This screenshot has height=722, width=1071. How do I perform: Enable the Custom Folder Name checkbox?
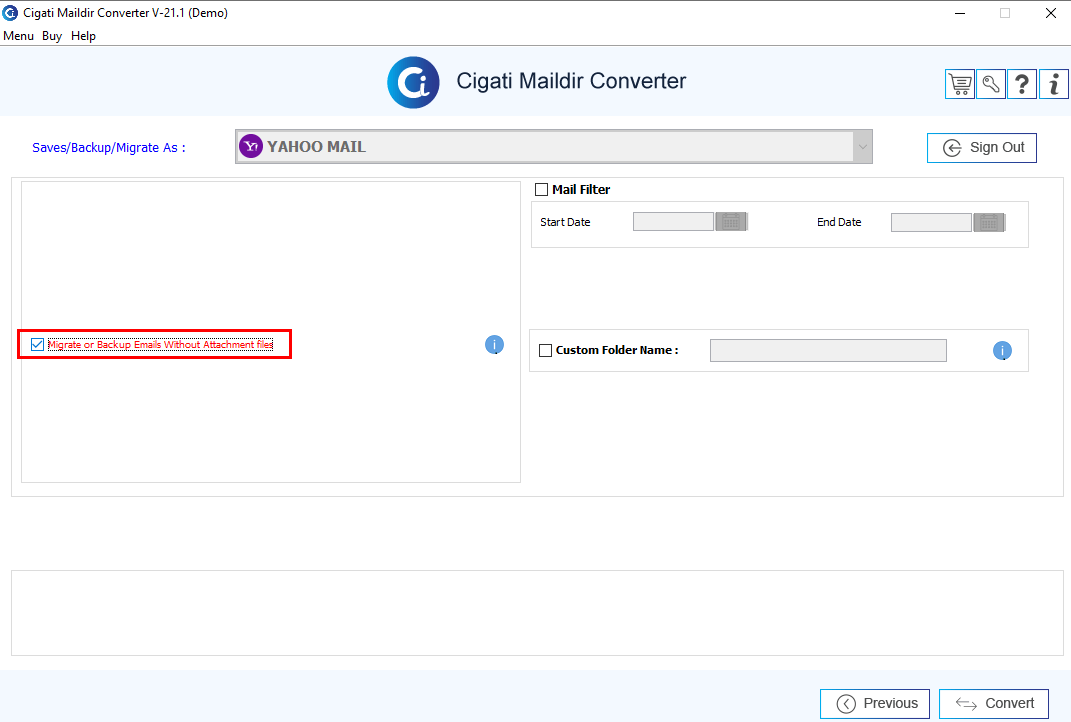[546, 350]
